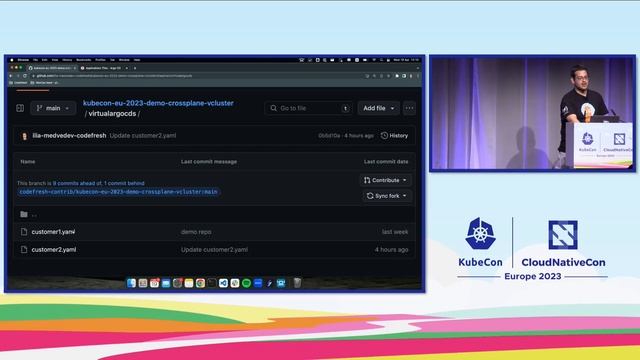This screenshot has height=360, width=640.
Task: Expand the file tree side panel icon
Action: point(20,108)
